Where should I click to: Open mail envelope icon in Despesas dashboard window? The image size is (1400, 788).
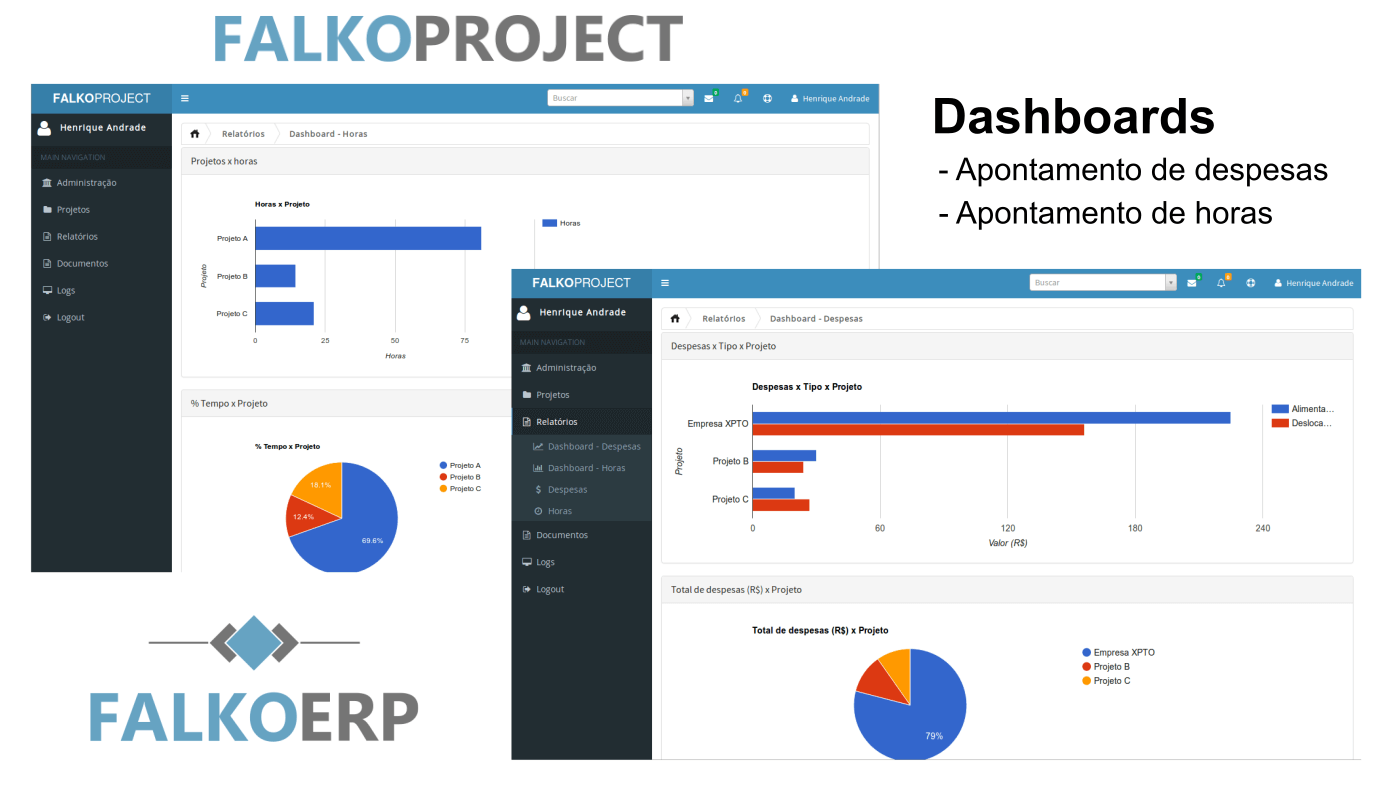pos(1192,283)
